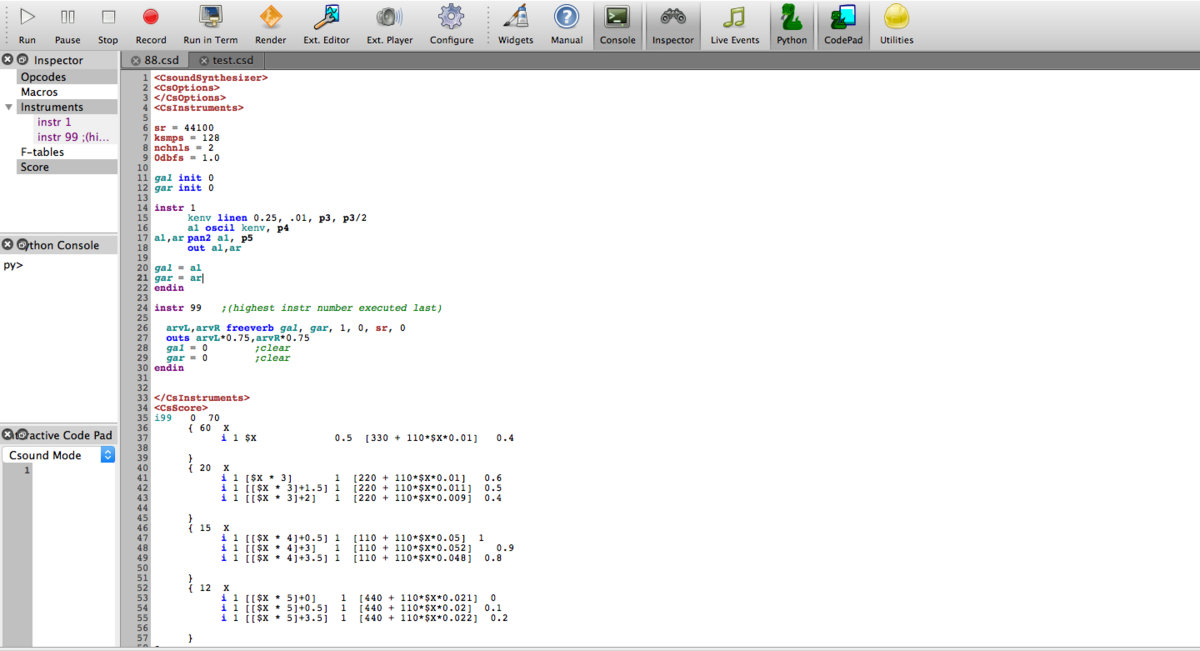Image resolution: width=1200 pixels, height=651 pixels.
Task: Open the Manual help icon
Action: 566,17
